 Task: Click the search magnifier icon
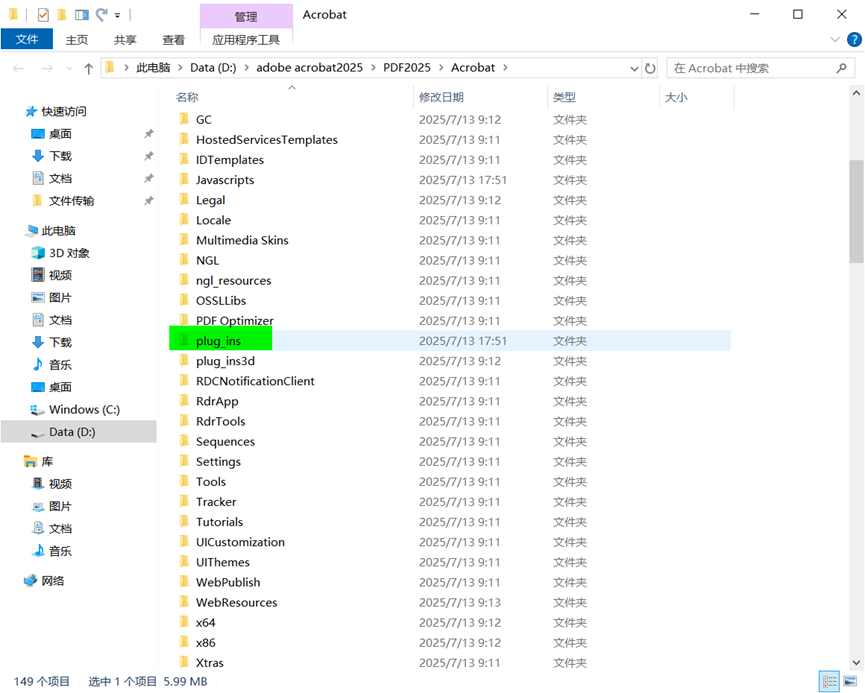tap(841, 68)
